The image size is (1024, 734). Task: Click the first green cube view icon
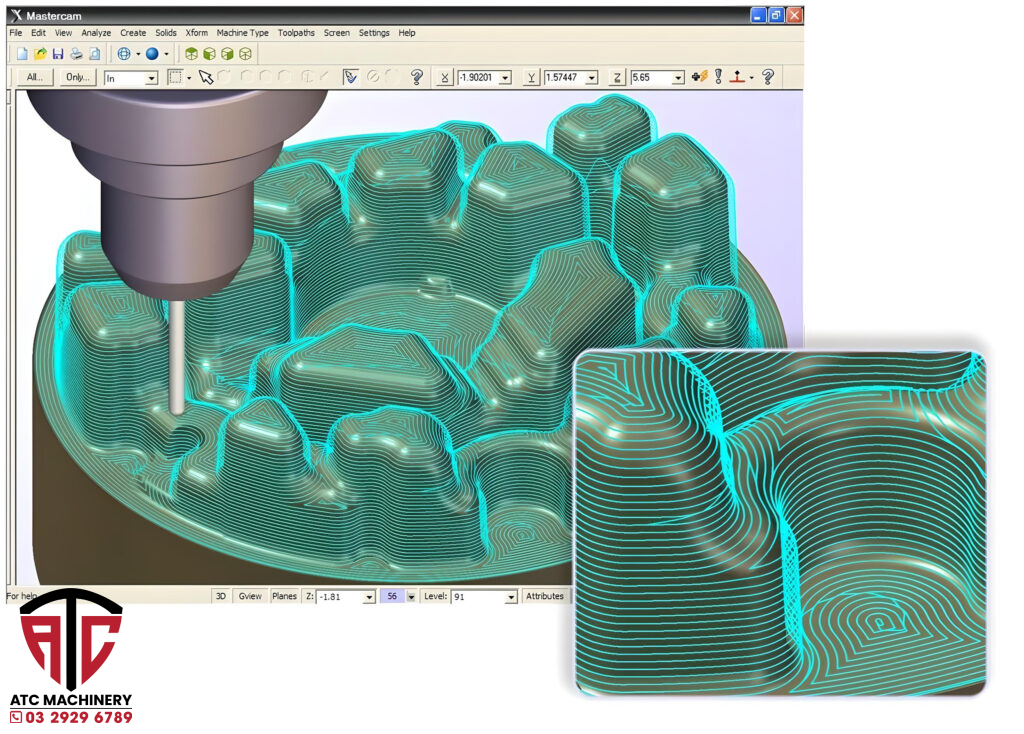(192, 54)
